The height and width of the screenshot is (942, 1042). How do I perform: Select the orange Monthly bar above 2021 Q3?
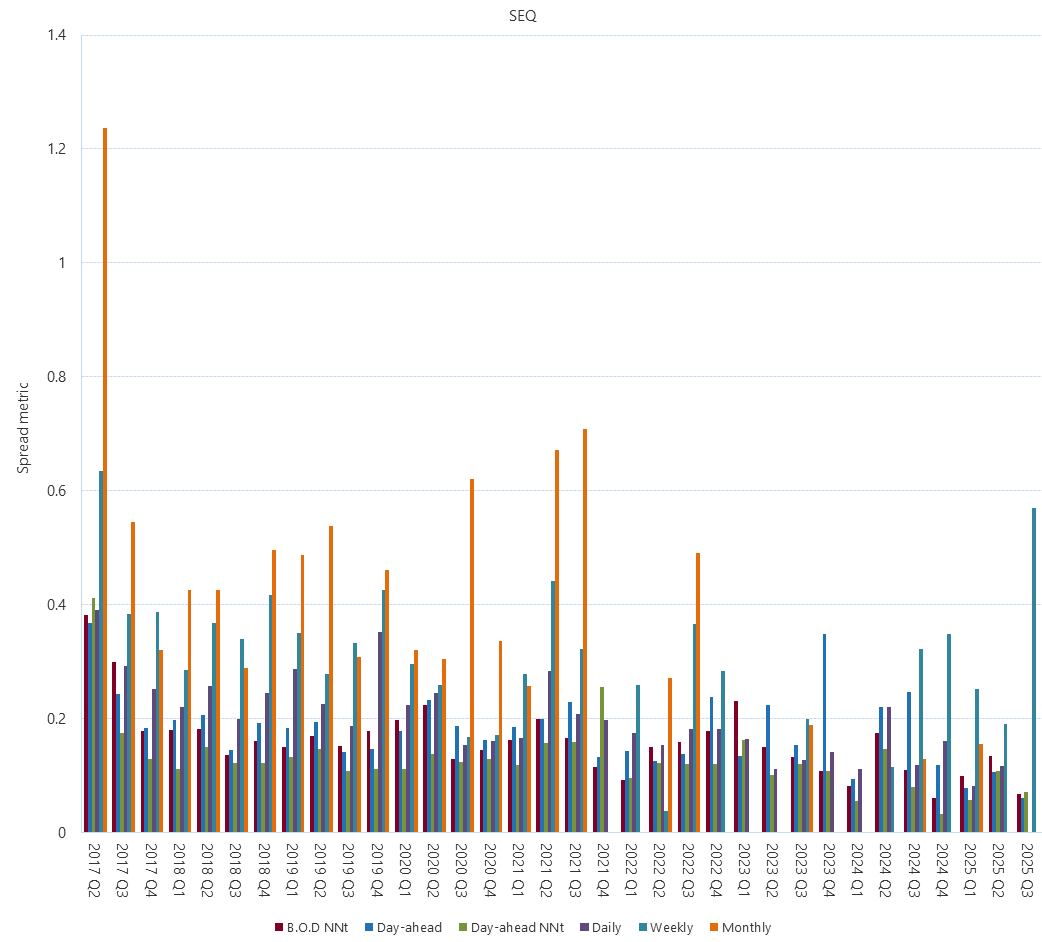pos(583,630)
